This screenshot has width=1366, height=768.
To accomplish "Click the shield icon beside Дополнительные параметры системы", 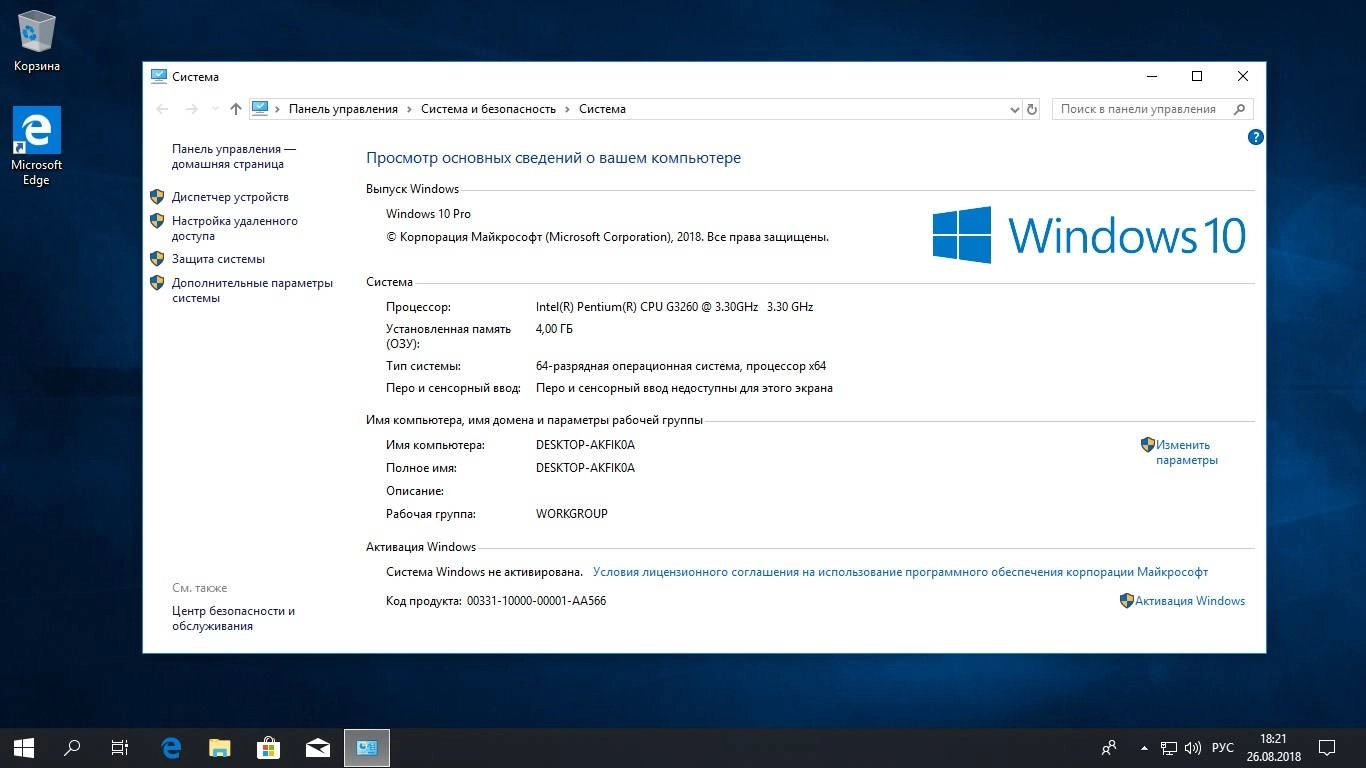I will pyautogui.click(x=157, y=283).
